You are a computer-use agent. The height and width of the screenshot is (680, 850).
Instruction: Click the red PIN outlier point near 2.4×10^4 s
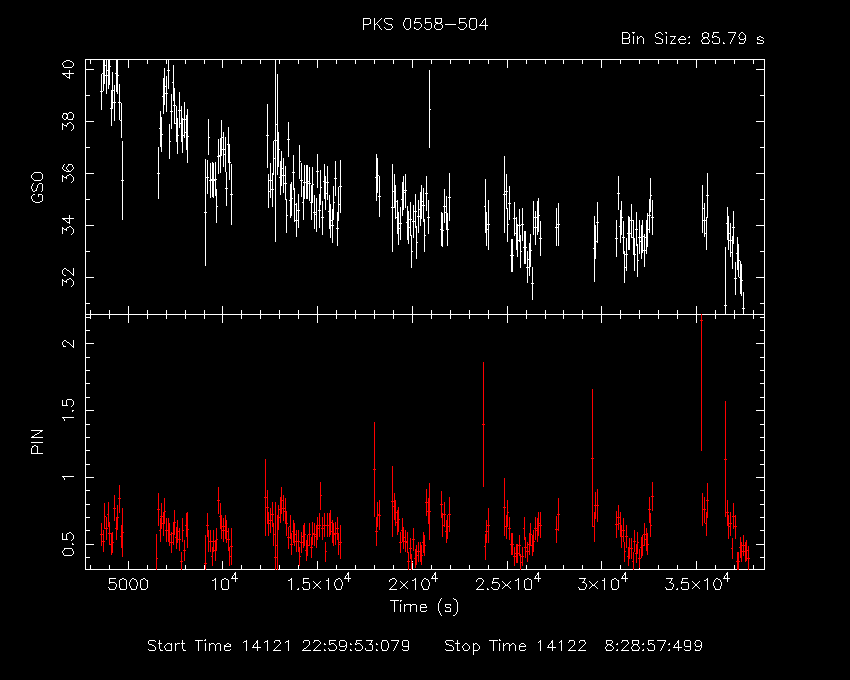pyautogui.click(x=484, y=424)
